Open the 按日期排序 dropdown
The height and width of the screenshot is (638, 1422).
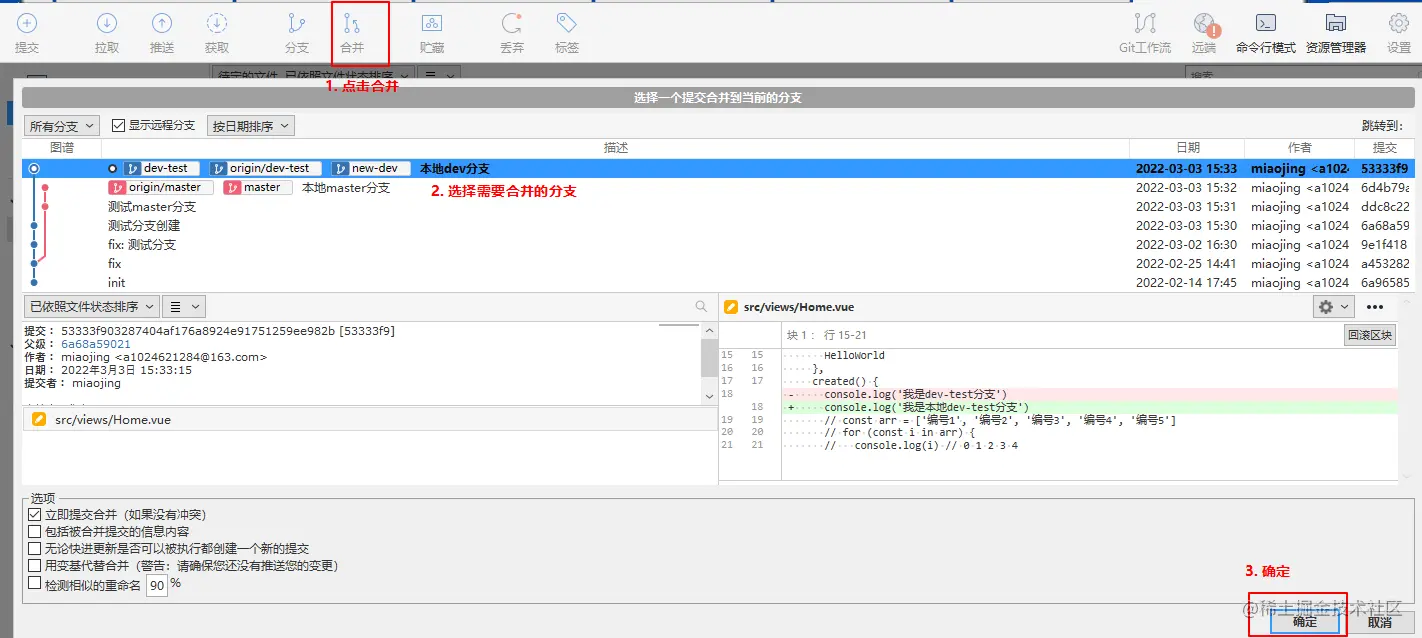pyautogui.click(x=250, y=126)
